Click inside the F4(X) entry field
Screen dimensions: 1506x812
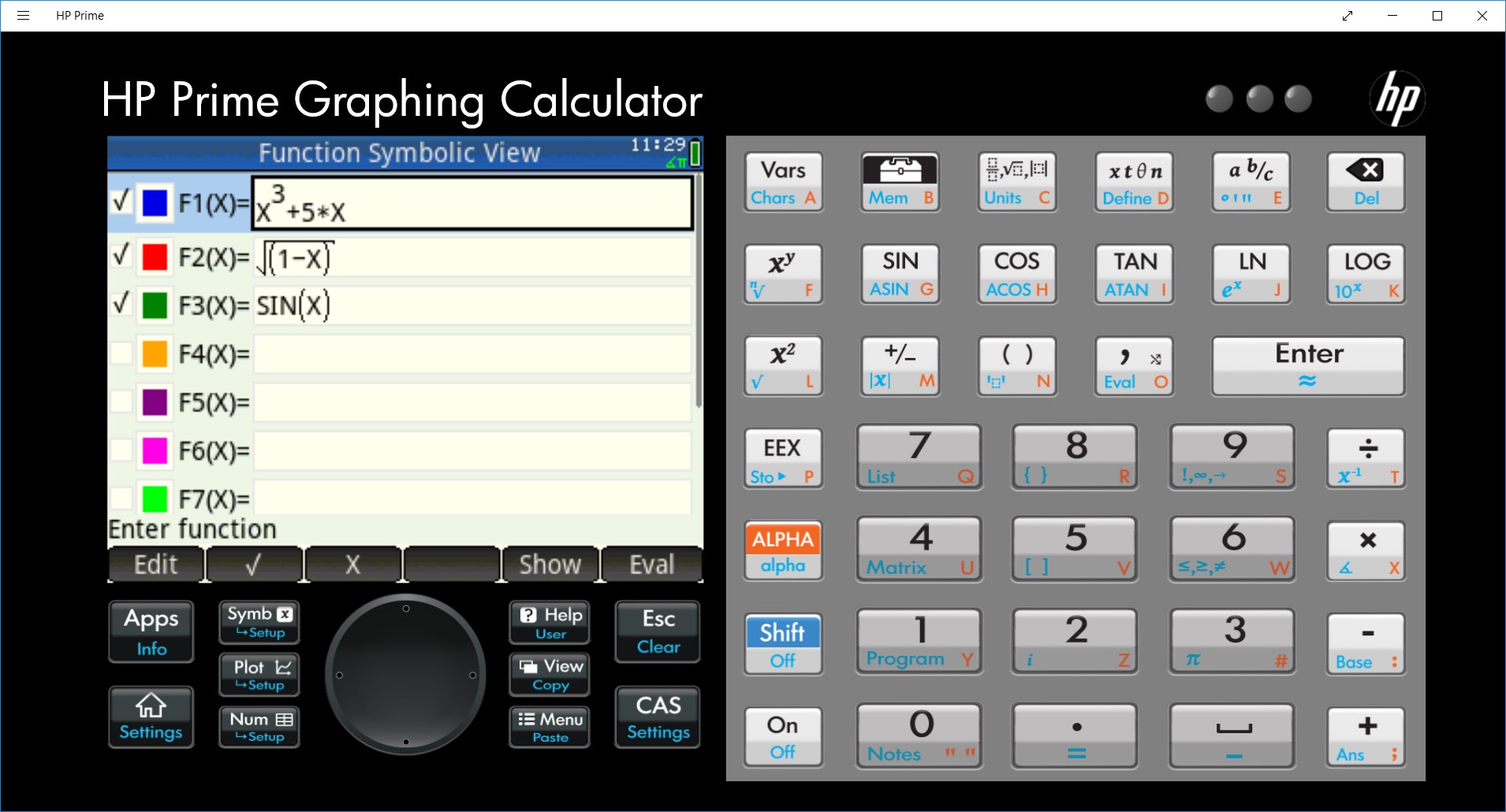click(470, 354)
